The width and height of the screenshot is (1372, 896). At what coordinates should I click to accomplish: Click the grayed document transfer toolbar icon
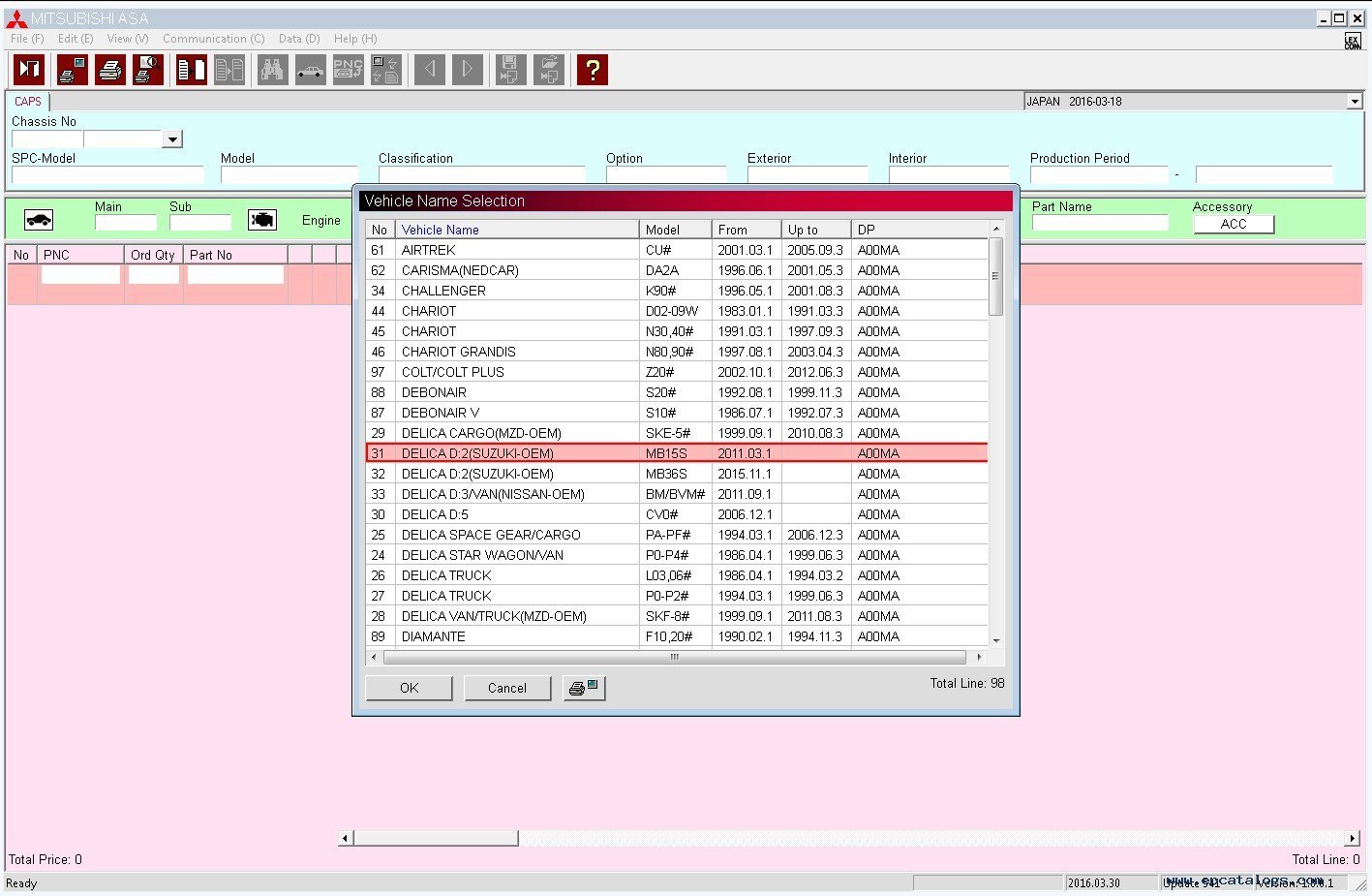click(x=229, y=69)
